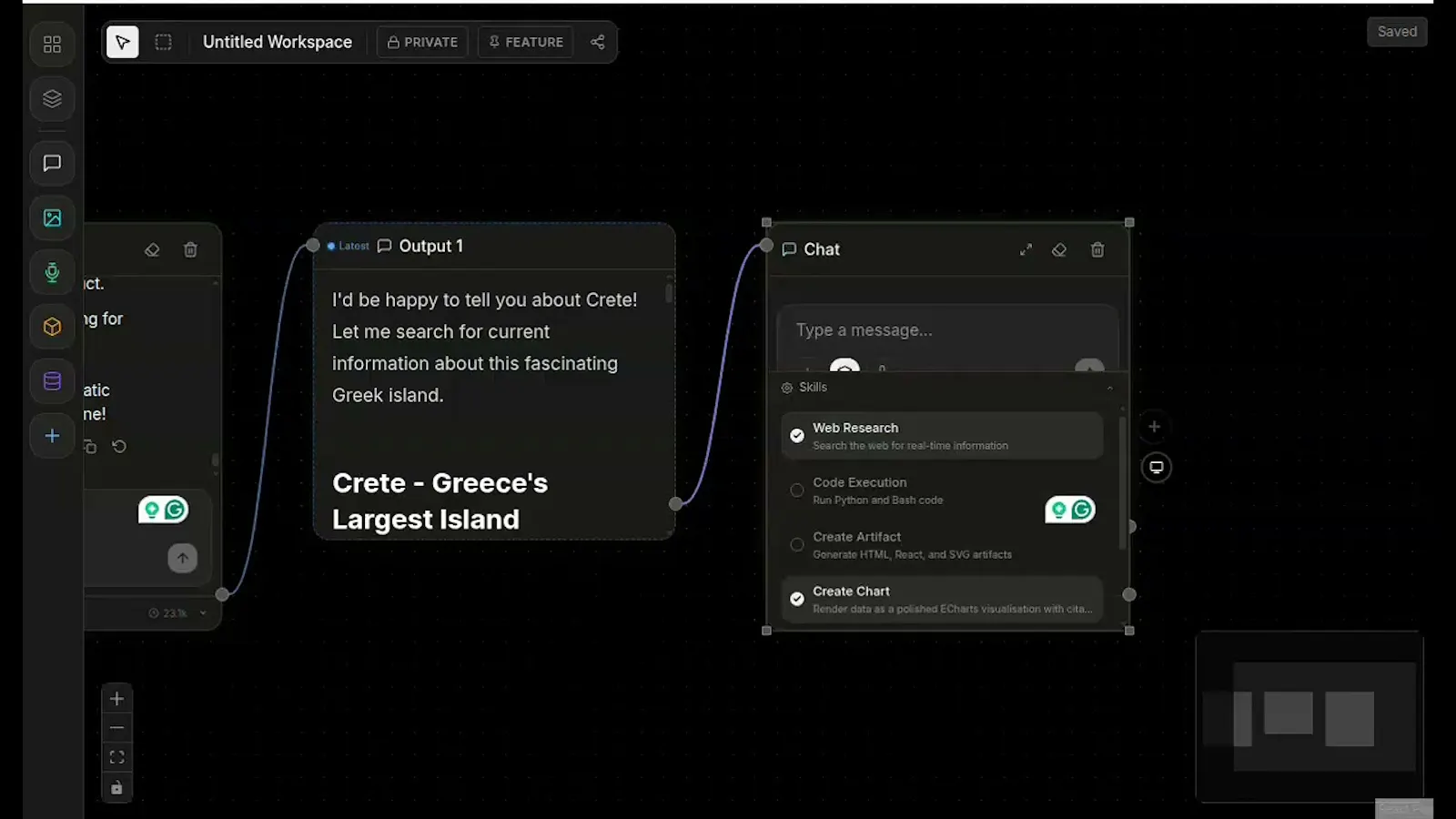Send message with up-arrow in left node

click(x=182, y=558)
